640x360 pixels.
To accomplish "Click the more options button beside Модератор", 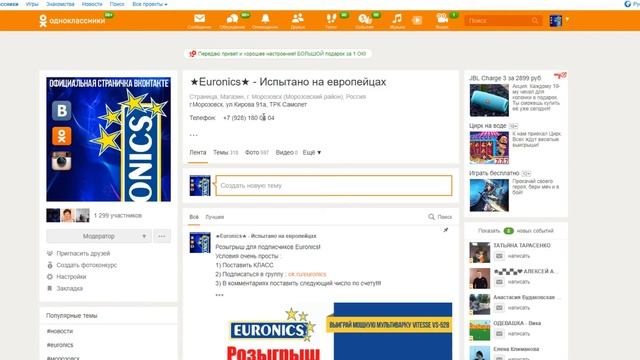I will tap(162, 236).
